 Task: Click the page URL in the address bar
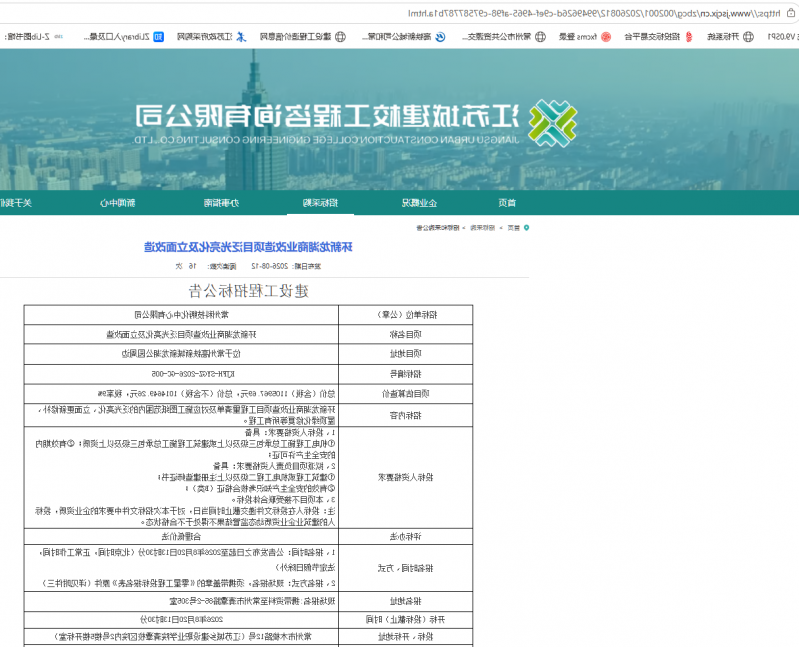click(x=594, y=13)
